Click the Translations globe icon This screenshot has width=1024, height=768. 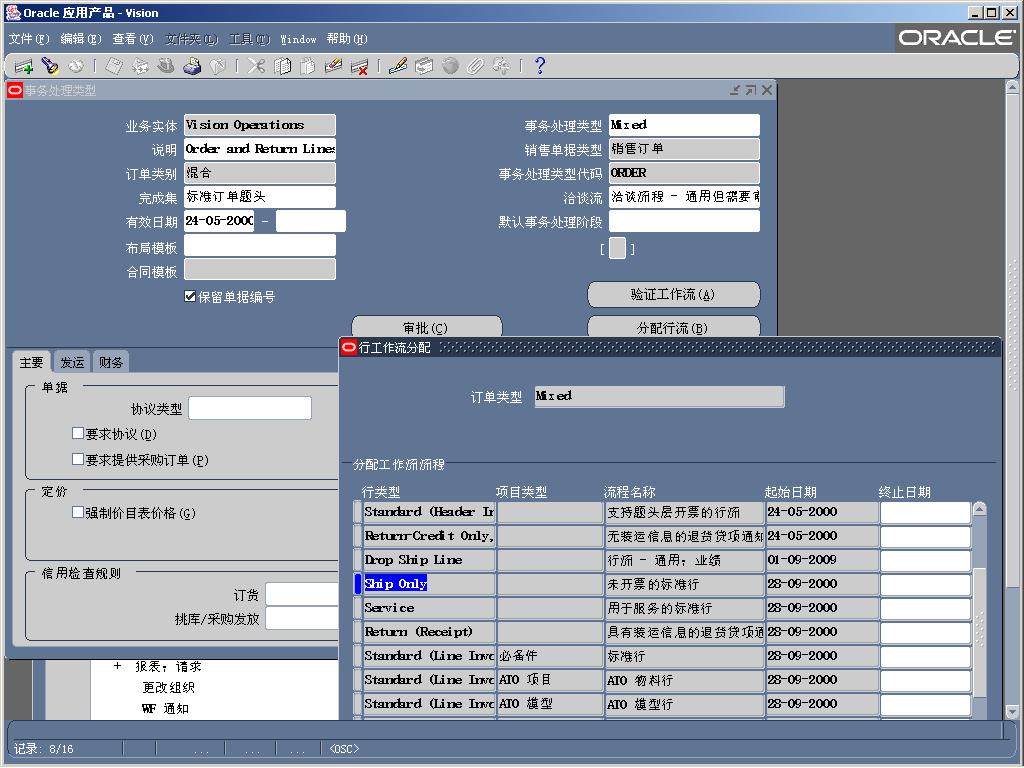pos(450,66)
